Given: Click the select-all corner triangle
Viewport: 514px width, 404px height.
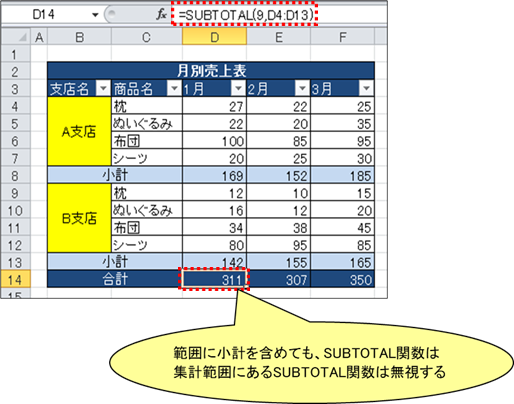Looking at the screenshot, I should (x=22, y=37).
